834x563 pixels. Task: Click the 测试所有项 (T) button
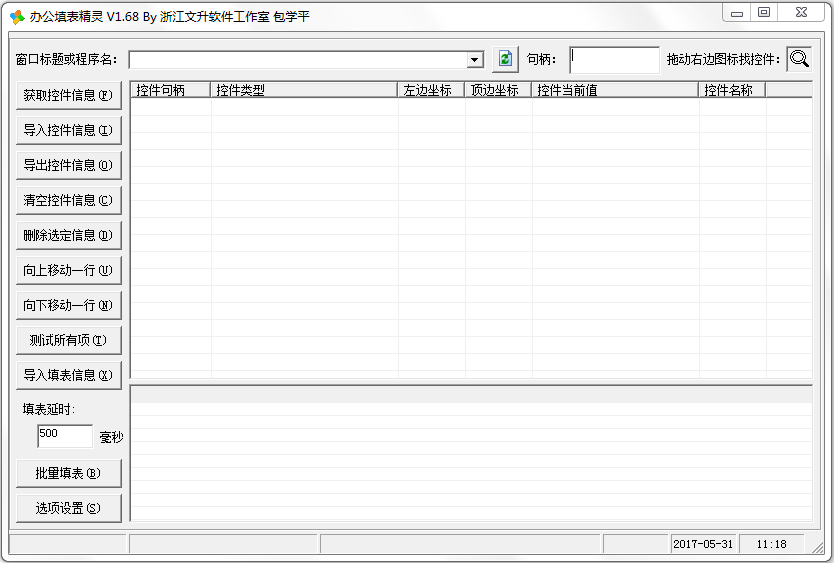(x=69, y=341)
